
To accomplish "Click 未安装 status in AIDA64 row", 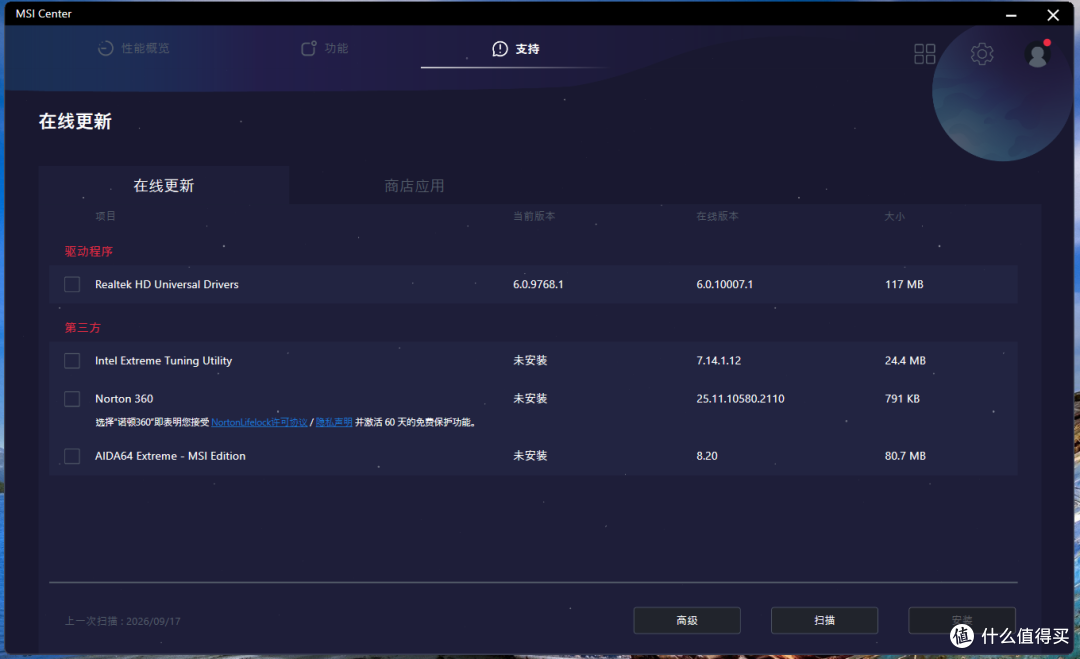I will [530, 456].
